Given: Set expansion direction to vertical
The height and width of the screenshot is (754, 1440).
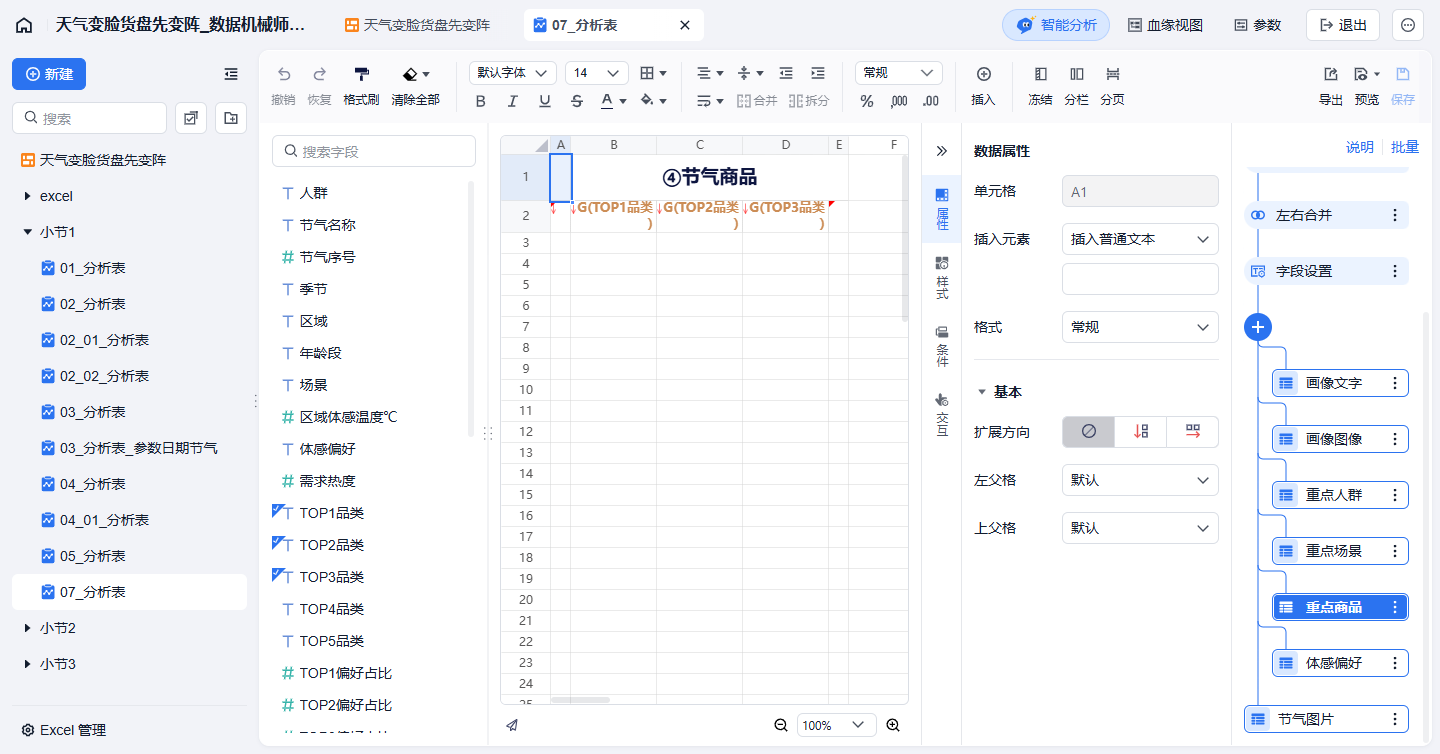Looking at the screenshot, I should pos(1141,431).
